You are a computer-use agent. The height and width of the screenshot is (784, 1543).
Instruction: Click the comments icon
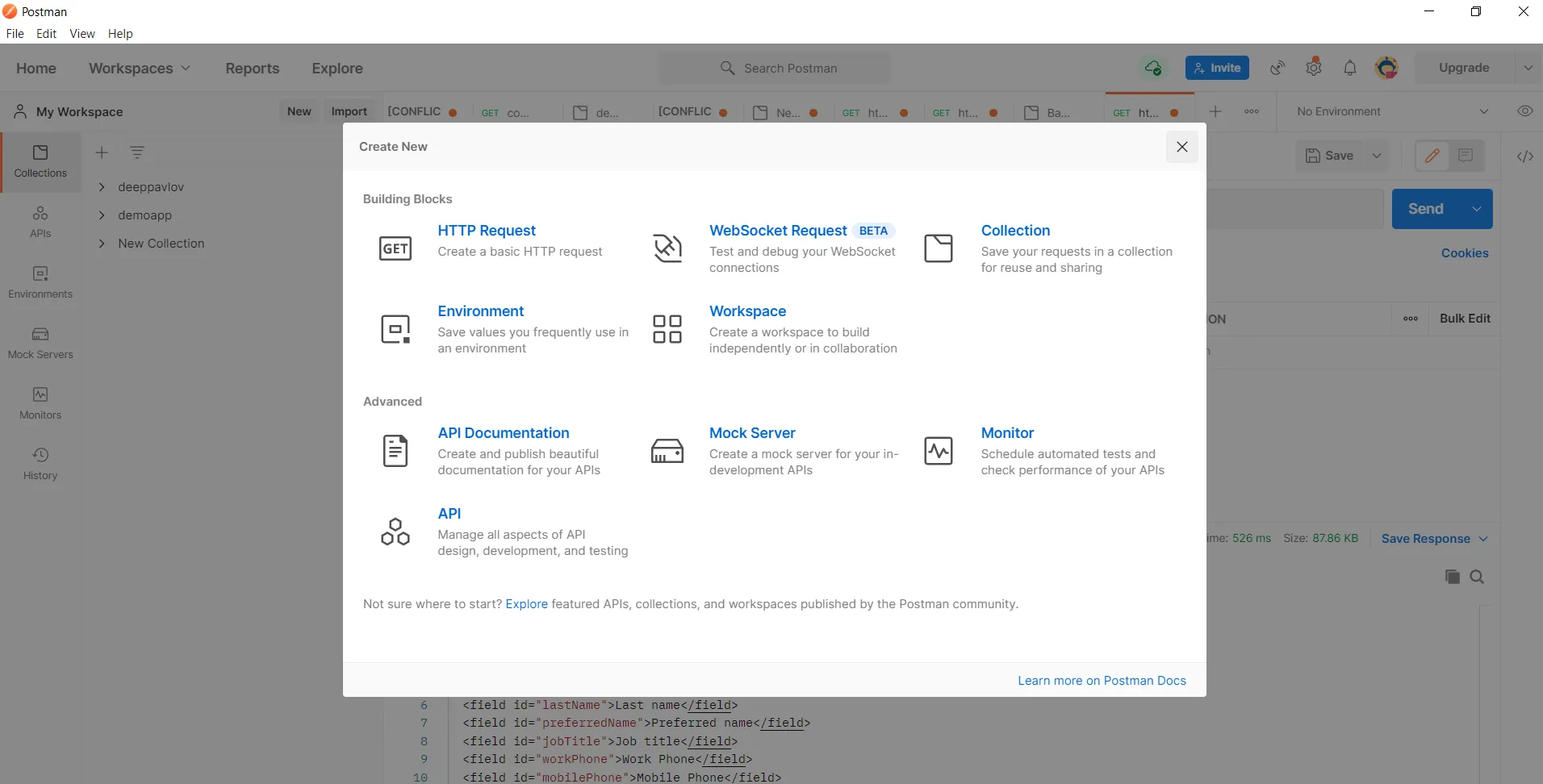[1466, 156]
